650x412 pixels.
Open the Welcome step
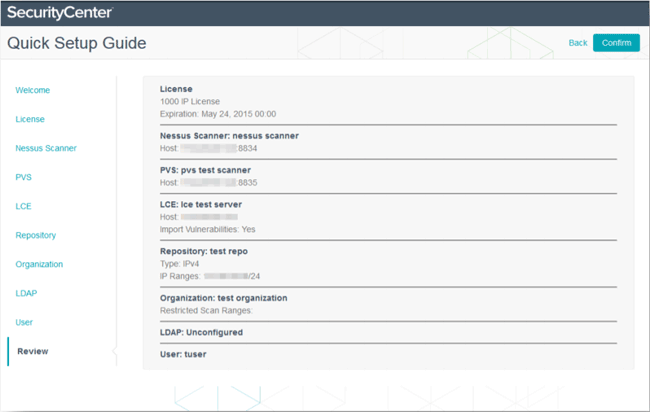click(x=33, y=90)
